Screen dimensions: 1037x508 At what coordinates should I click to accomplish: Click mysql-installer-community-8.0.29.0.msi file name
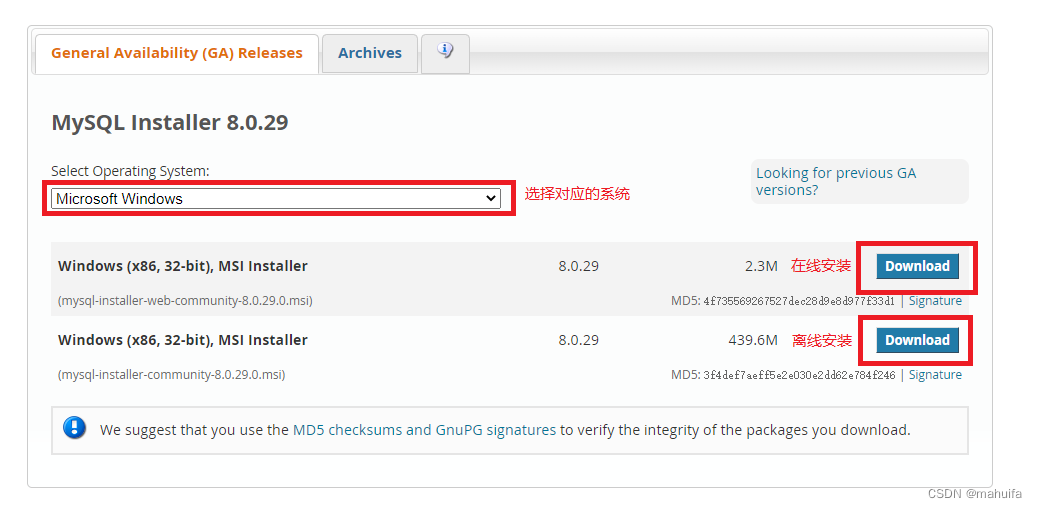coord(171,375)
